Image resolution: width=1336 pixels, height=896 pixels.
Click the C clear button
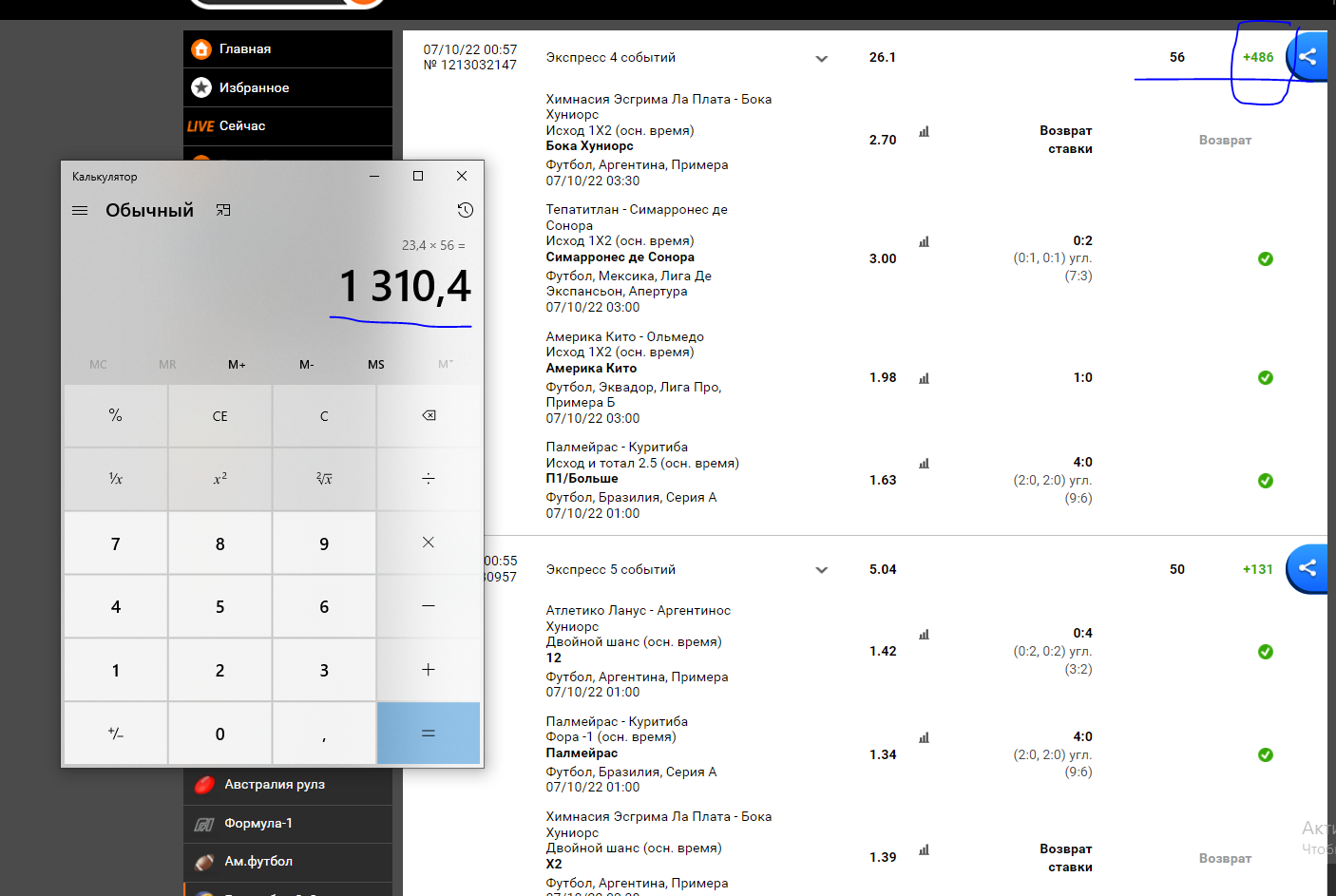tap(324, 415)
